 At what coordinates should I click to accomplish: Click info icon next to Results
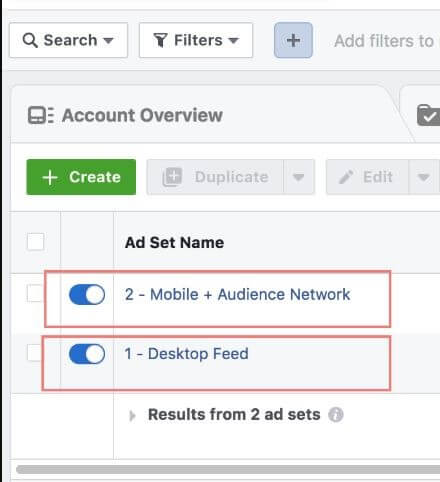(x=336, y=415)
